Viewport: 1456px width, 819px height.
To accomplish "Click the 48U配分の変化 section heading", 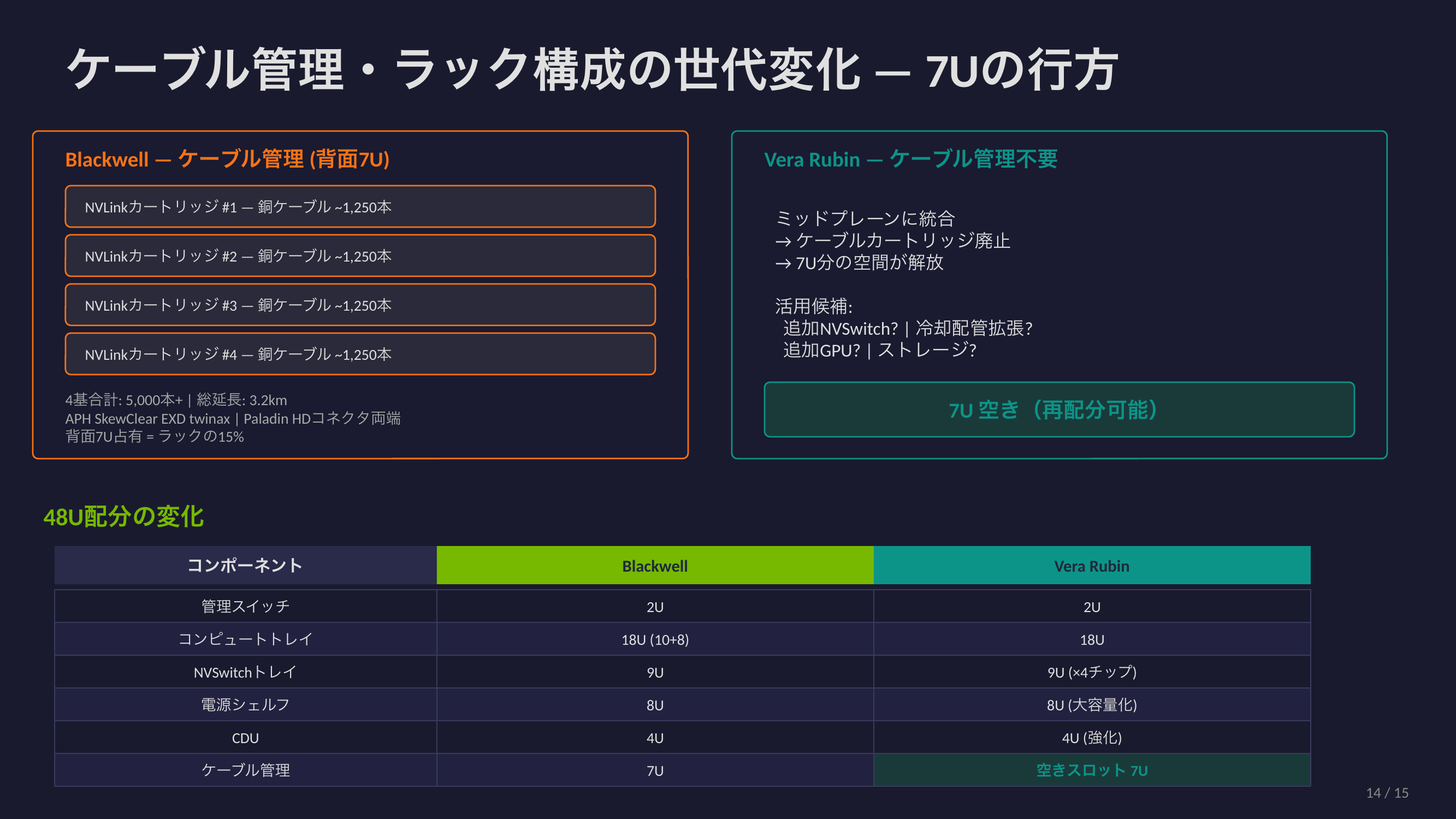I will [x=123, y=517].
